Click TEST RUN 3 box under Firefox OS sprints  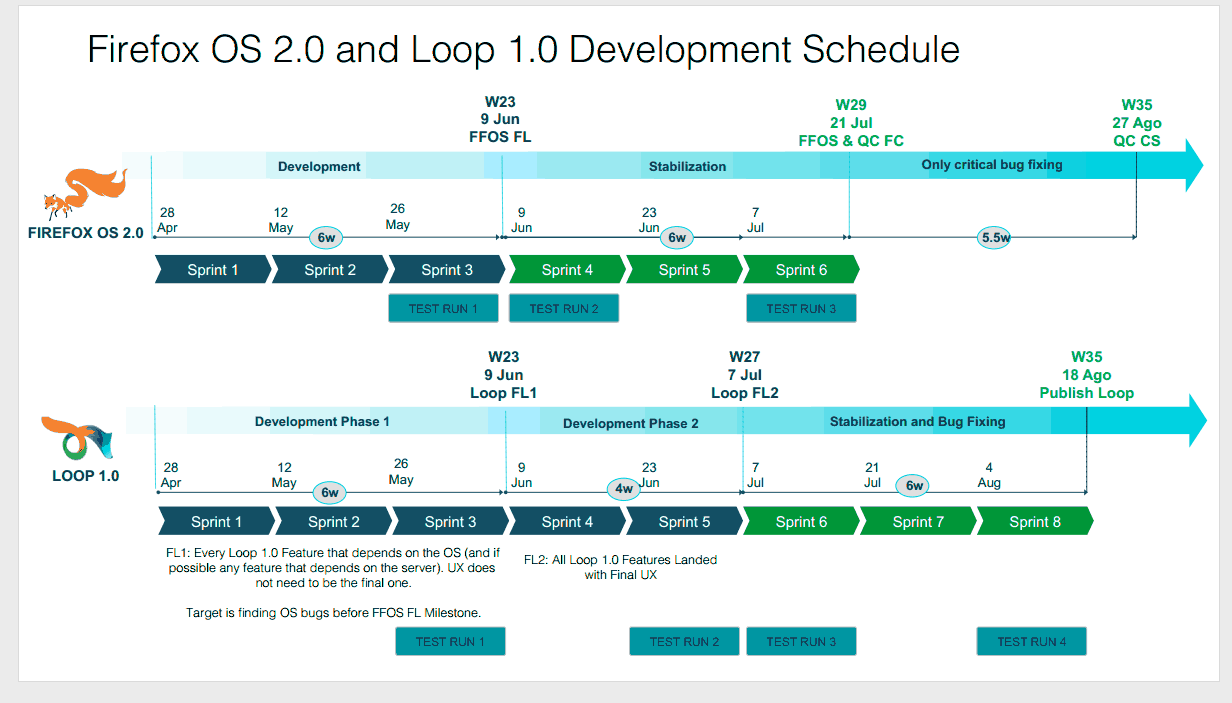801,308
